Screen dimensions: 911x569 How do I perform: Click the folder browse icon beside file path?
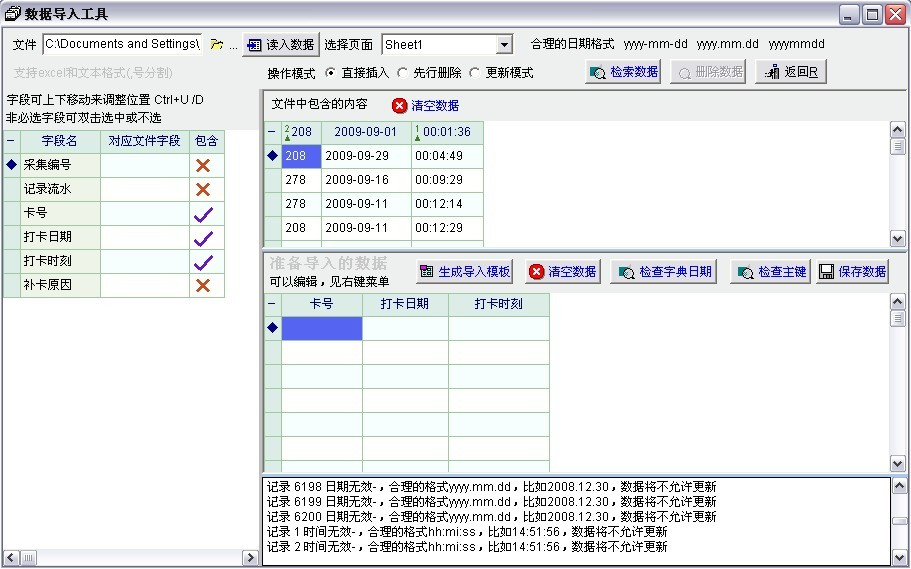[216, 45]
